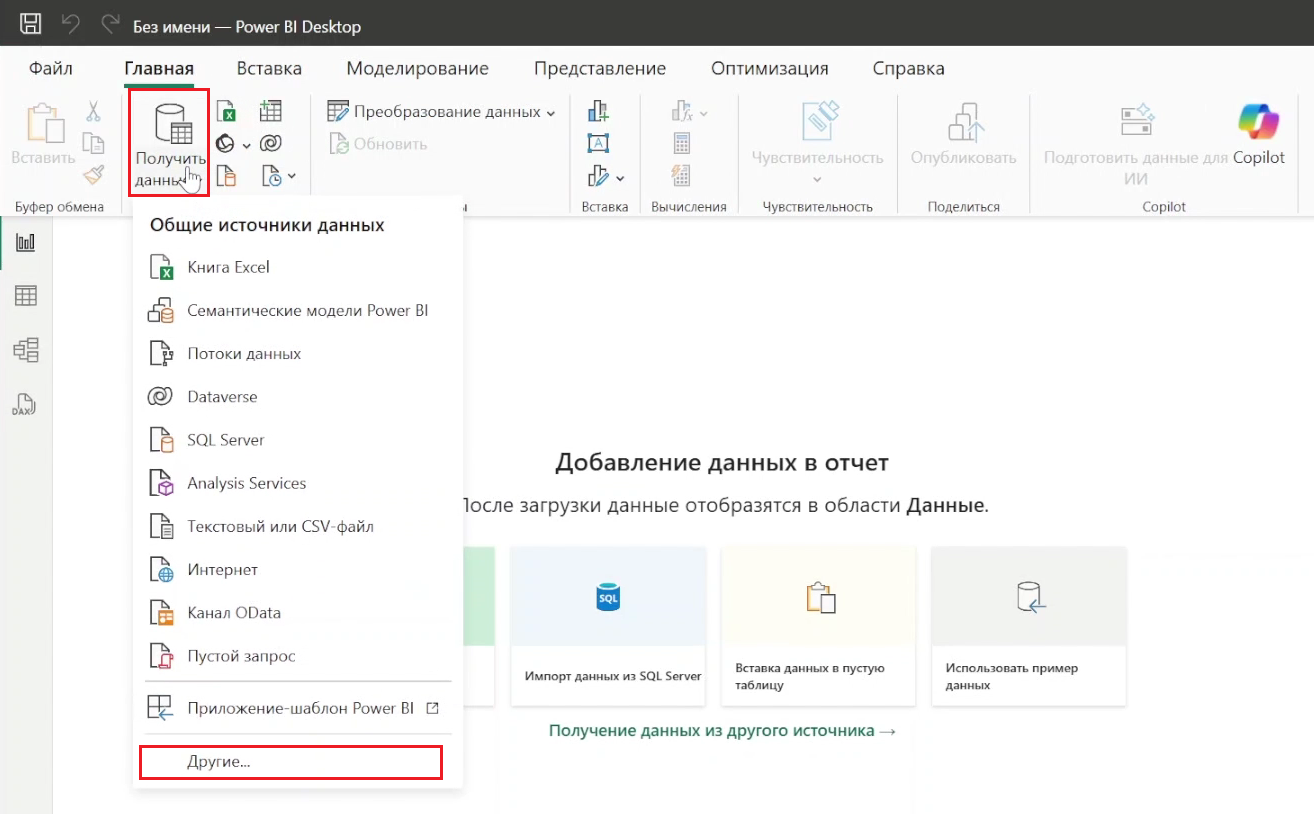Viewport: 1314px width, 814px height.
Task: Click Подготовить данные для ИИ button
Action: [1136, 143]
